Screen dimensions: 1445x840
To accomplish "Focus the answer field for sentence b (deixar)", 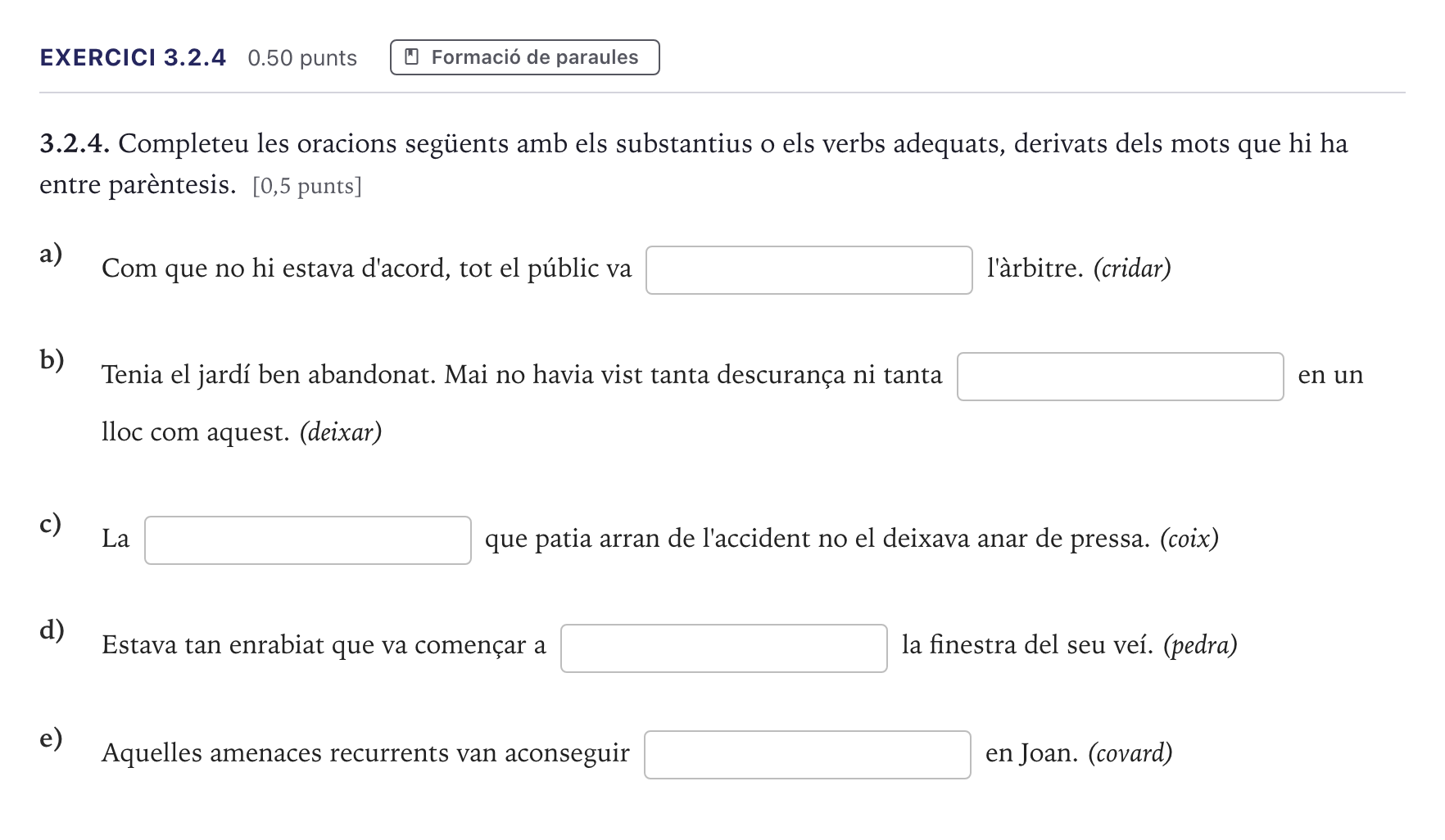I will (x=1120, y=377).
